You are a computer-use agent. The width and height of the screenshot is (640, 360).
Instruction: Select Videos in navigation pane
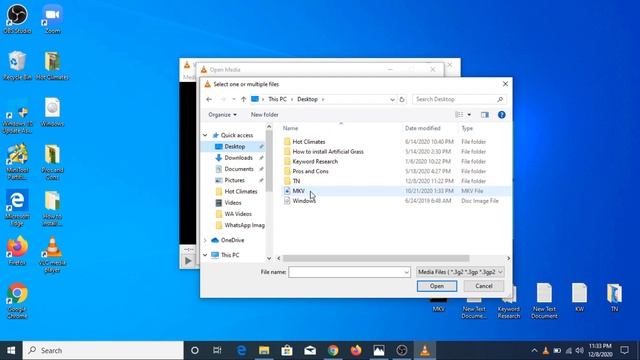tap(233, 202)
